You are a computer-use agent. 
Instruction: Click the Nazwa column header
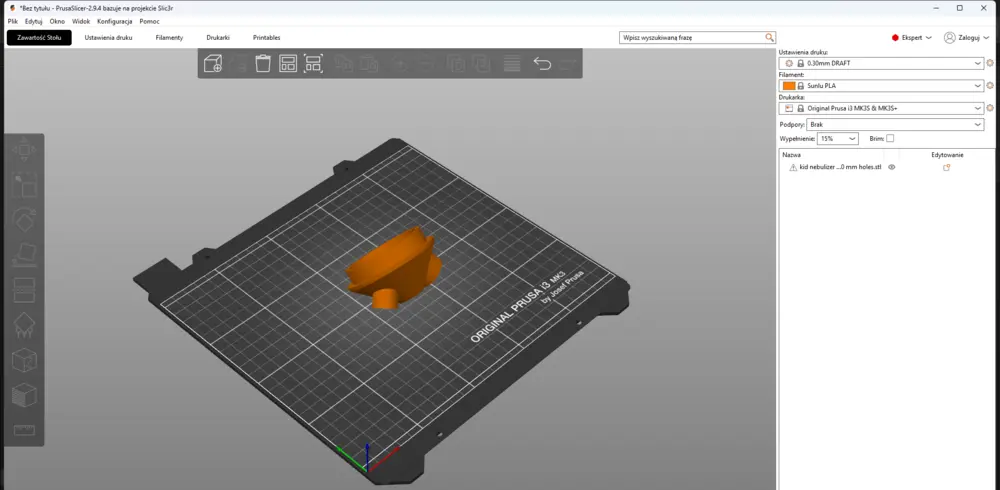[791, 154]
